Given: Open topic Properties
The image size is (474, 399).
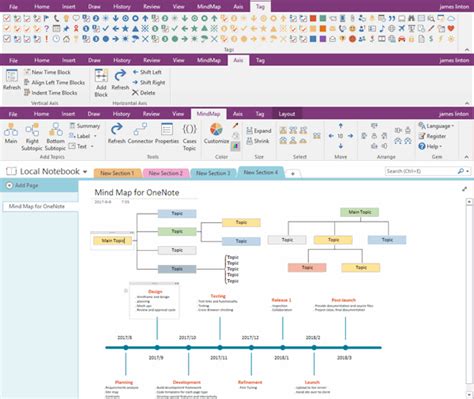Looking at the screenshot, I should [167, 133].
